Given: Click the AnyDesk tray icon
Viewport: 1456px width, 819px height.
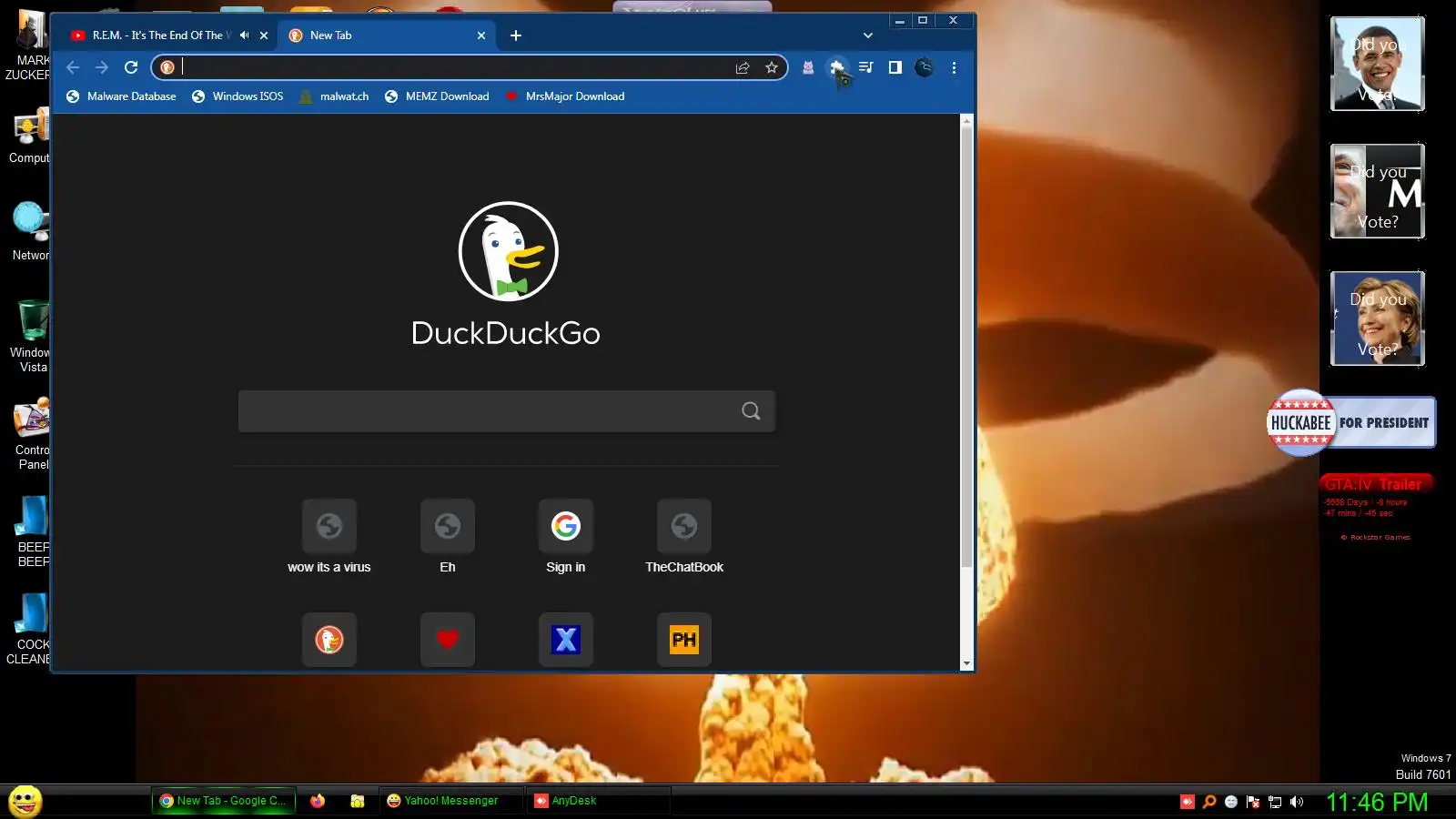Looking at the screenshot, I should pyautogui.click(x=1188, y=802).
